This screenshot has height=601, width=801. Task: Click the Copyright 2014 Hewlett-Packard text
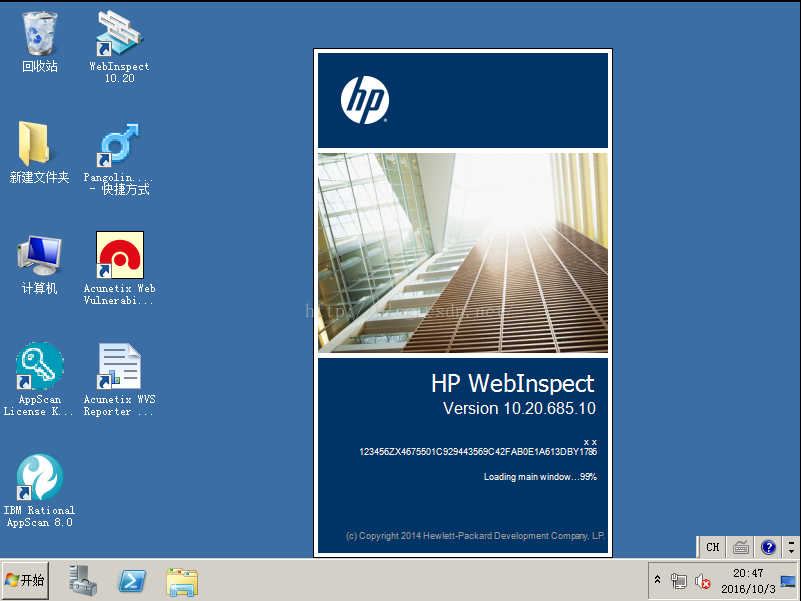475,536
